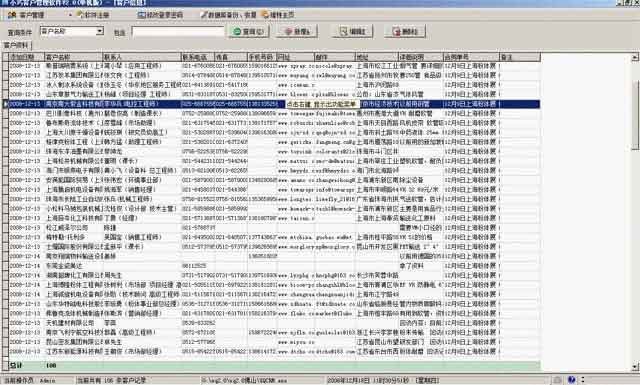Click the blue help icon in status bar
The image size is (640, 385).
click(x=571, y=380)
